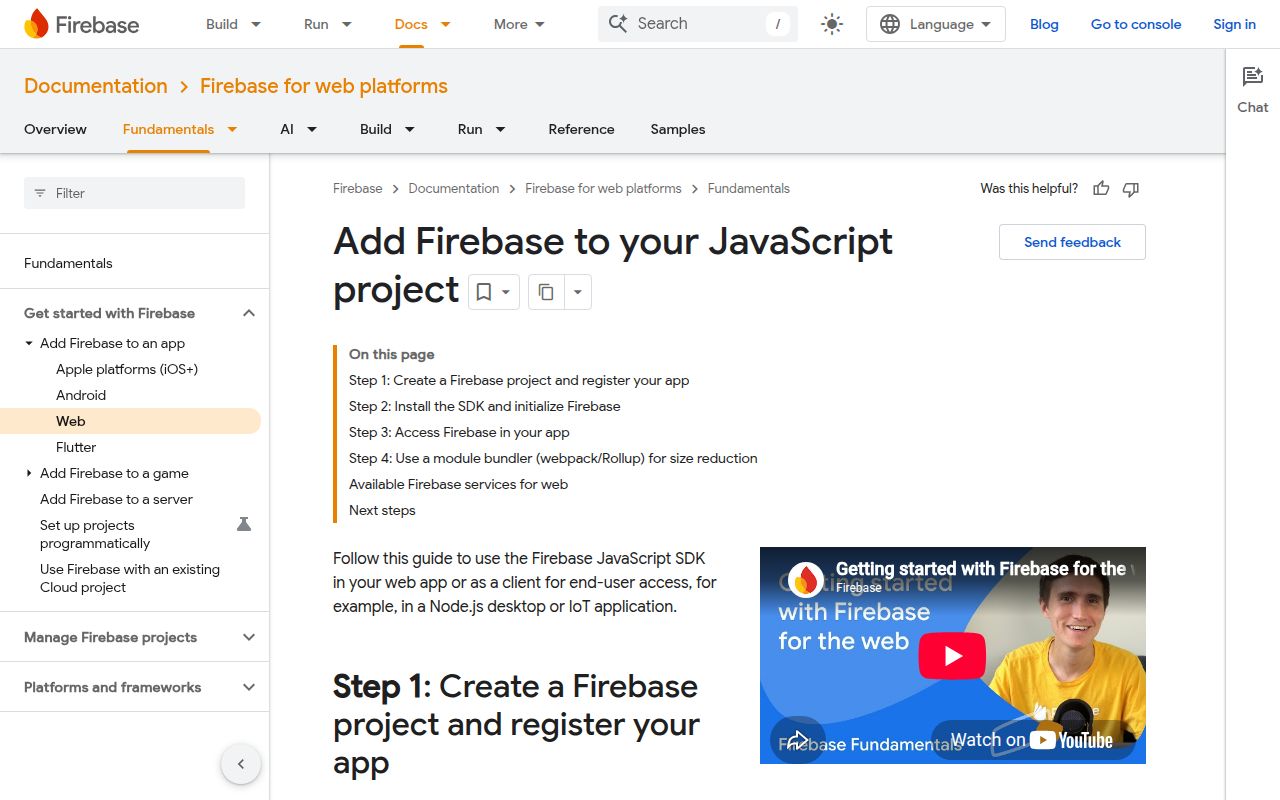The width and height of the screenshot is (1280, 800).
Task: Jump to Next steps
Action: click(382, 510)
